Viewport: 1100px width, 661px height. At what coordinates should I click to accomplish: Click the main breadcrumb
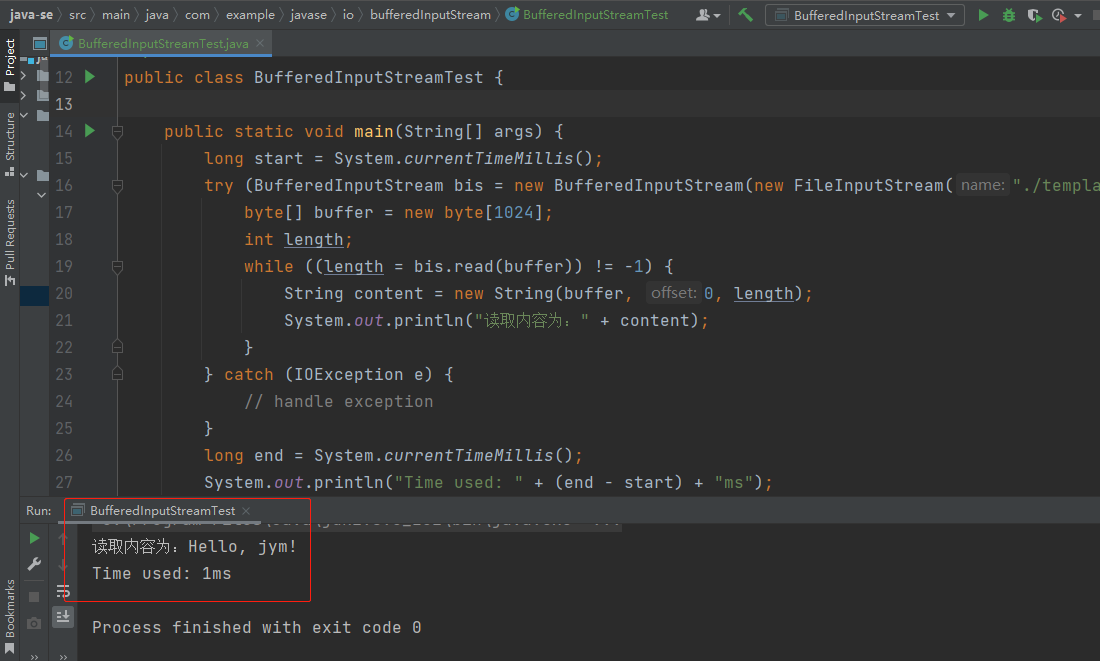coord(116,15)
